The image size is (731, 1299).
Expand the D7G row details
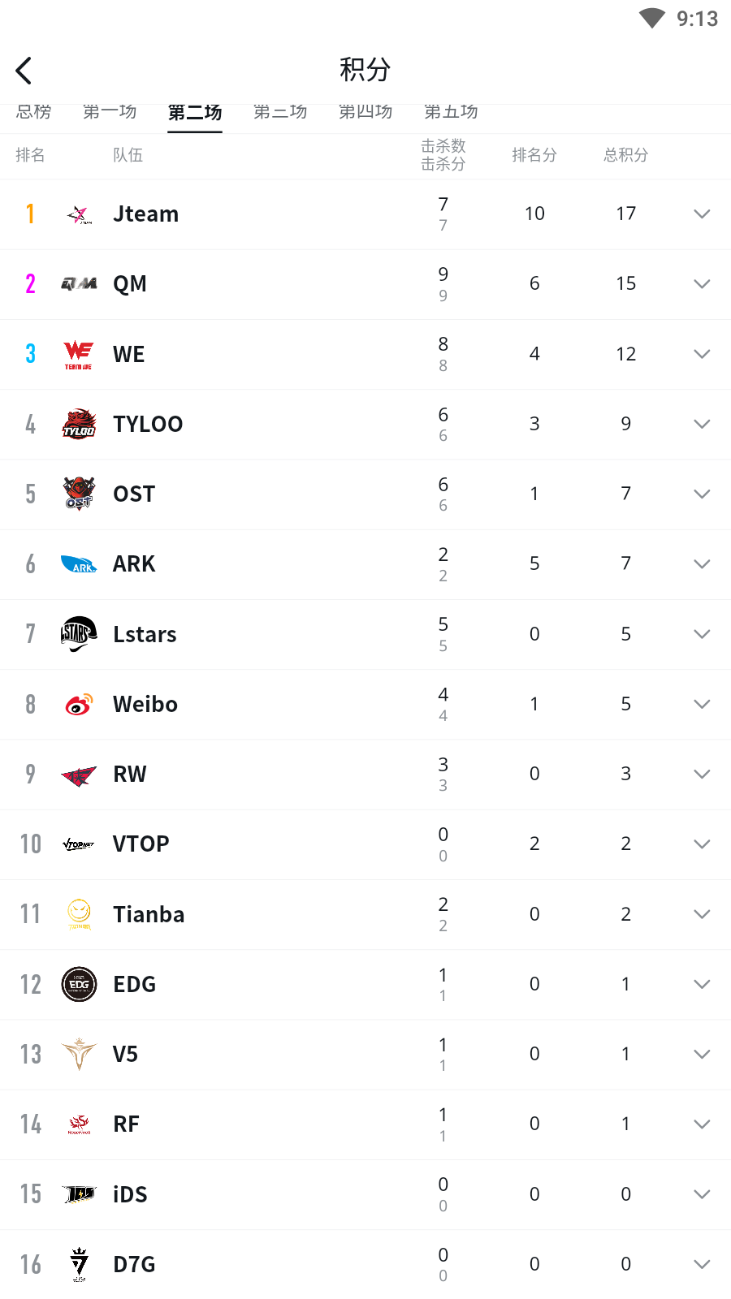click(702, 1264)
